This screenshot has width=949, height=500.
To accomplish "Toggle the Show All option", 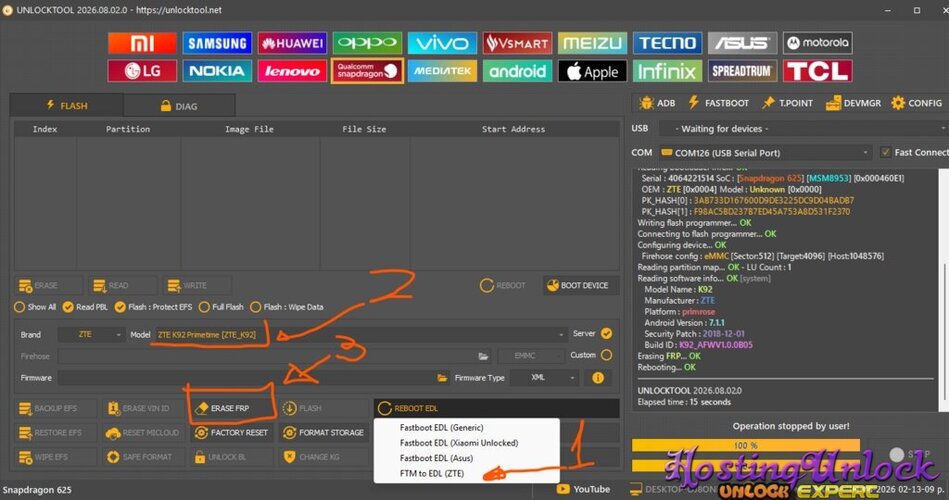I will 35,307.
